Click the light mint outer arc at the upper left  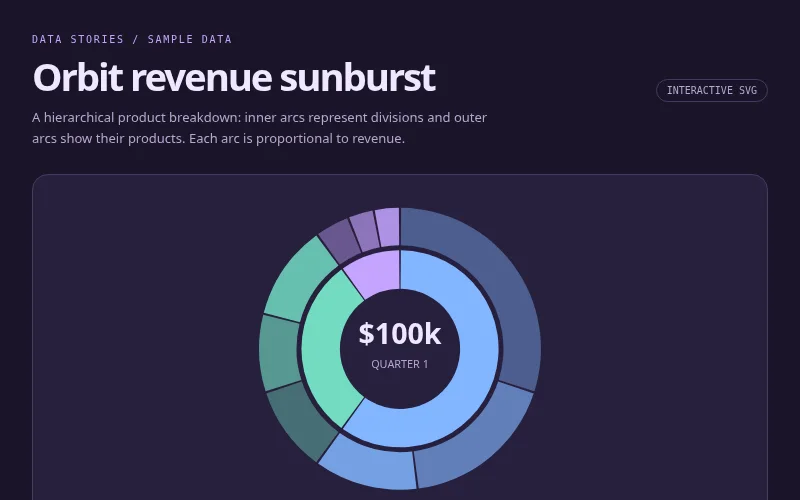tap(298, 278)
